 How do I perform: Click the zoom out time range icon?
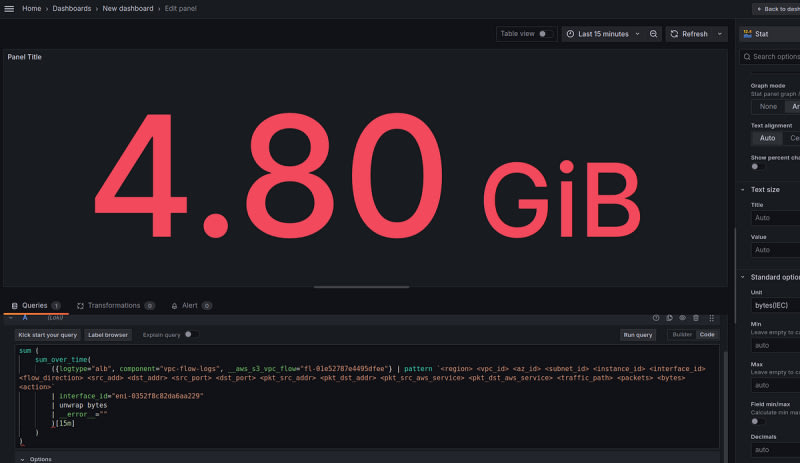654,34
